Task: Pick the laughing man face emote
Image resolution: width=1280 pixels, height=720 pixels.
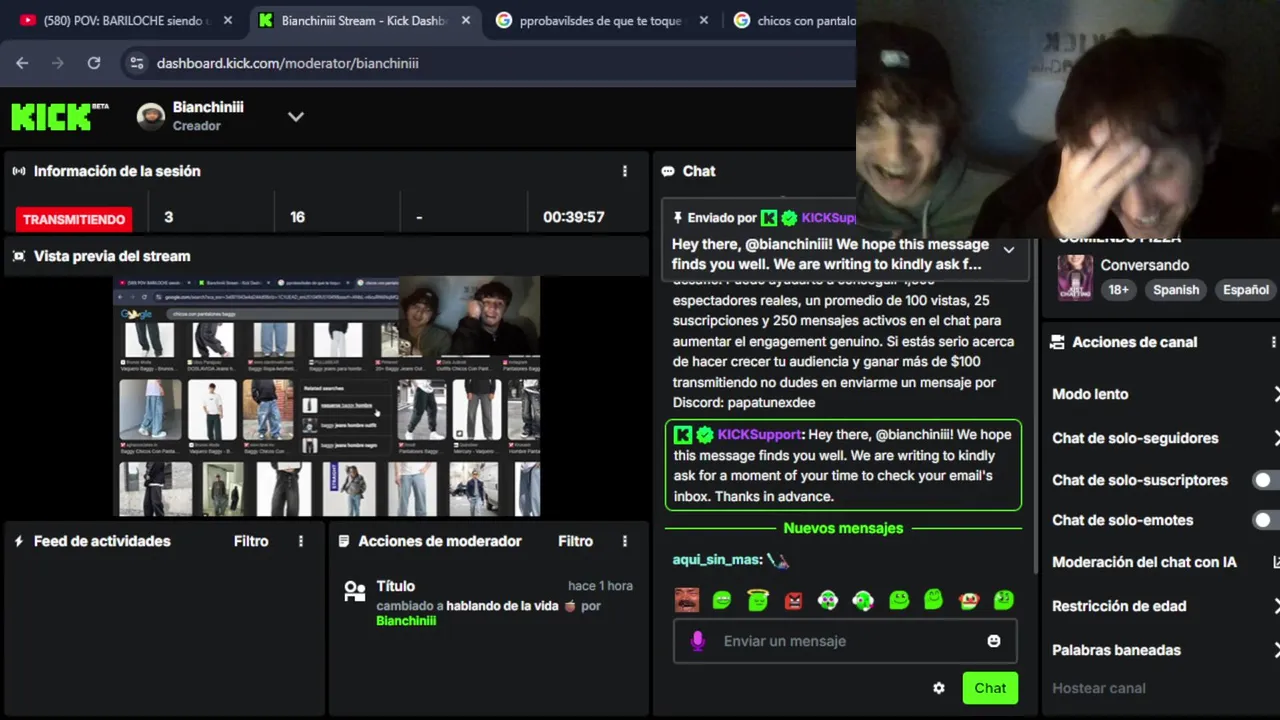Action: (687, 600)
